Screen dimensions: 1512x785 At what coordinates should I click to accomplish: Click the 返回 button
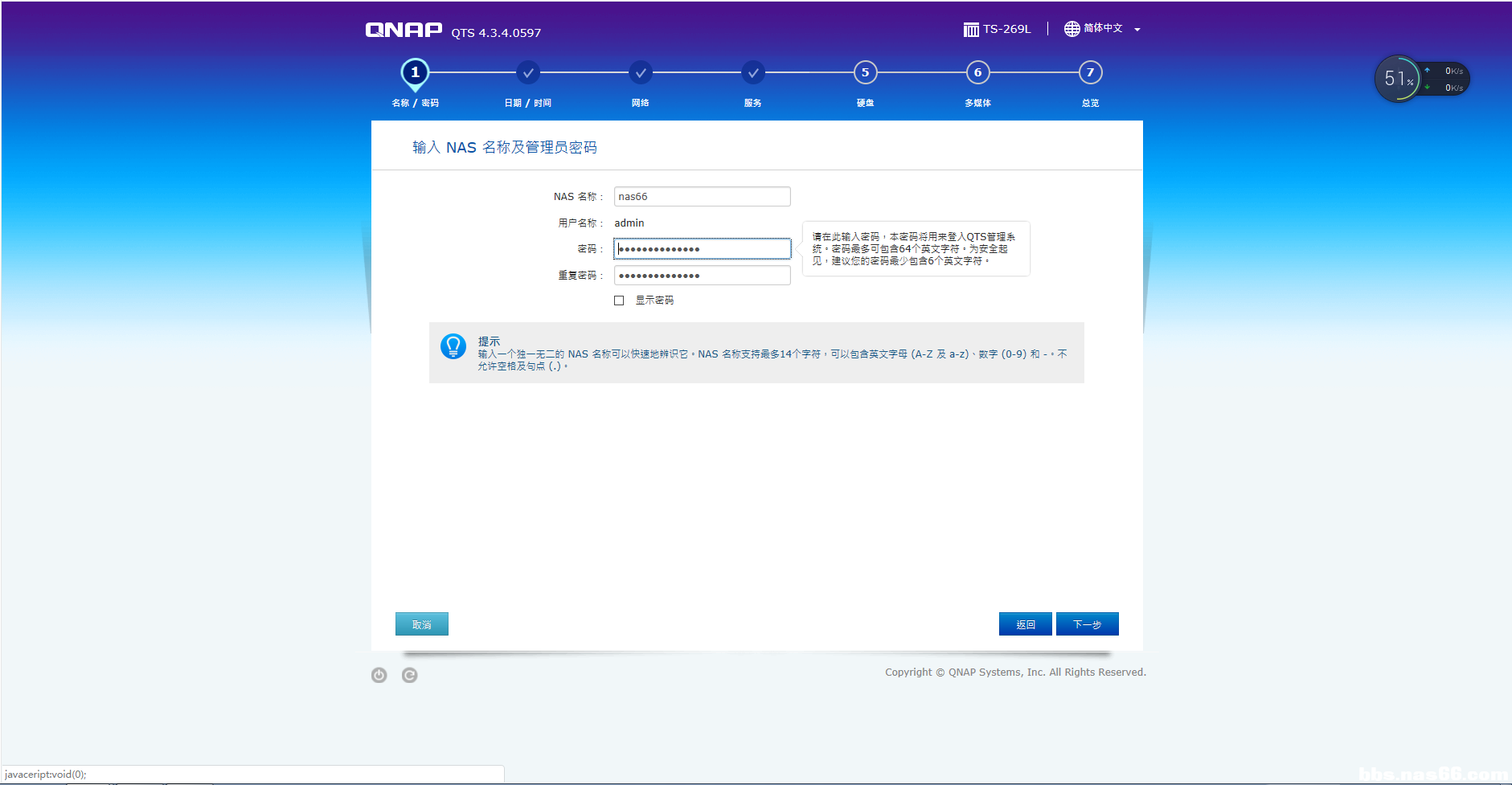pos(1025,624)
